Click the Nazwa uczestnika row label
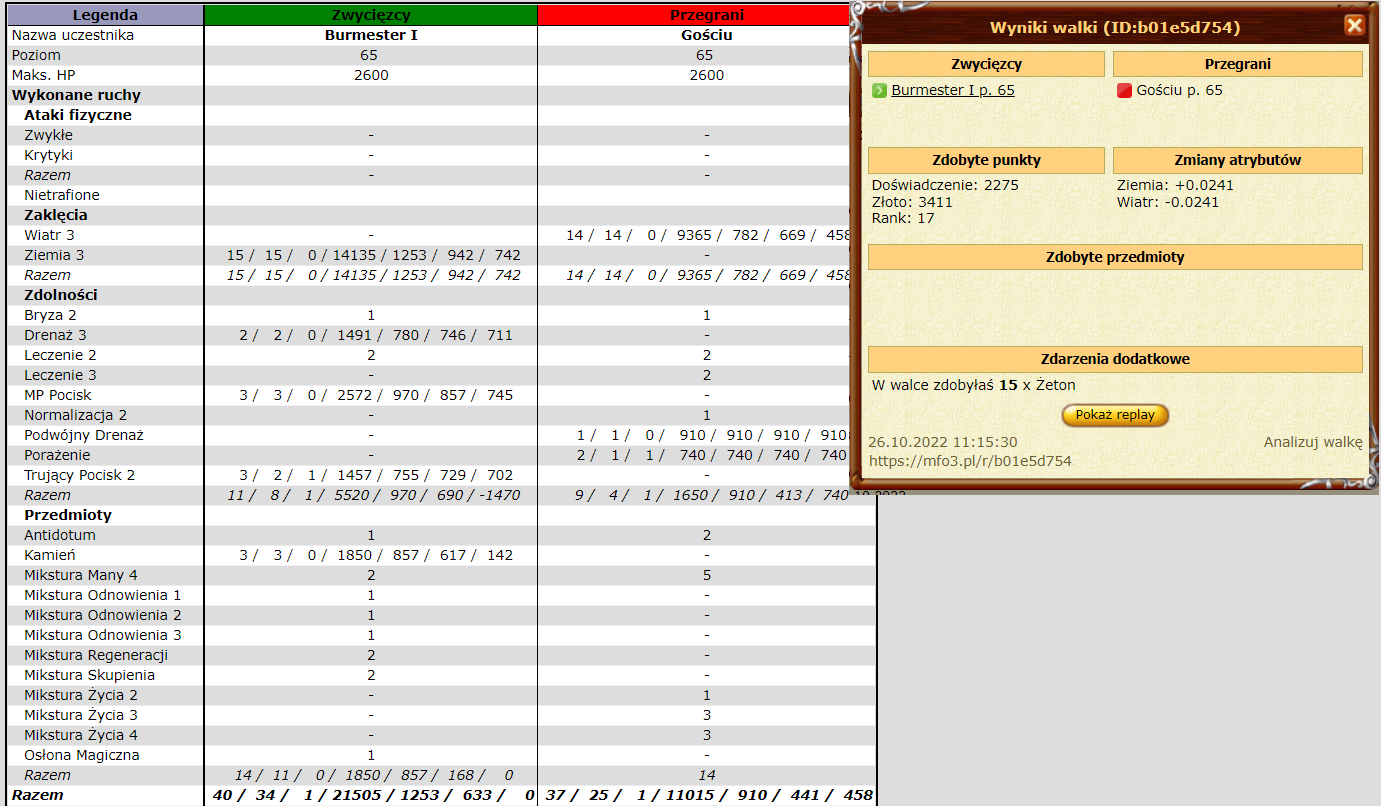Viewport: 1381px width, 806px height. (x=73, y=35)
